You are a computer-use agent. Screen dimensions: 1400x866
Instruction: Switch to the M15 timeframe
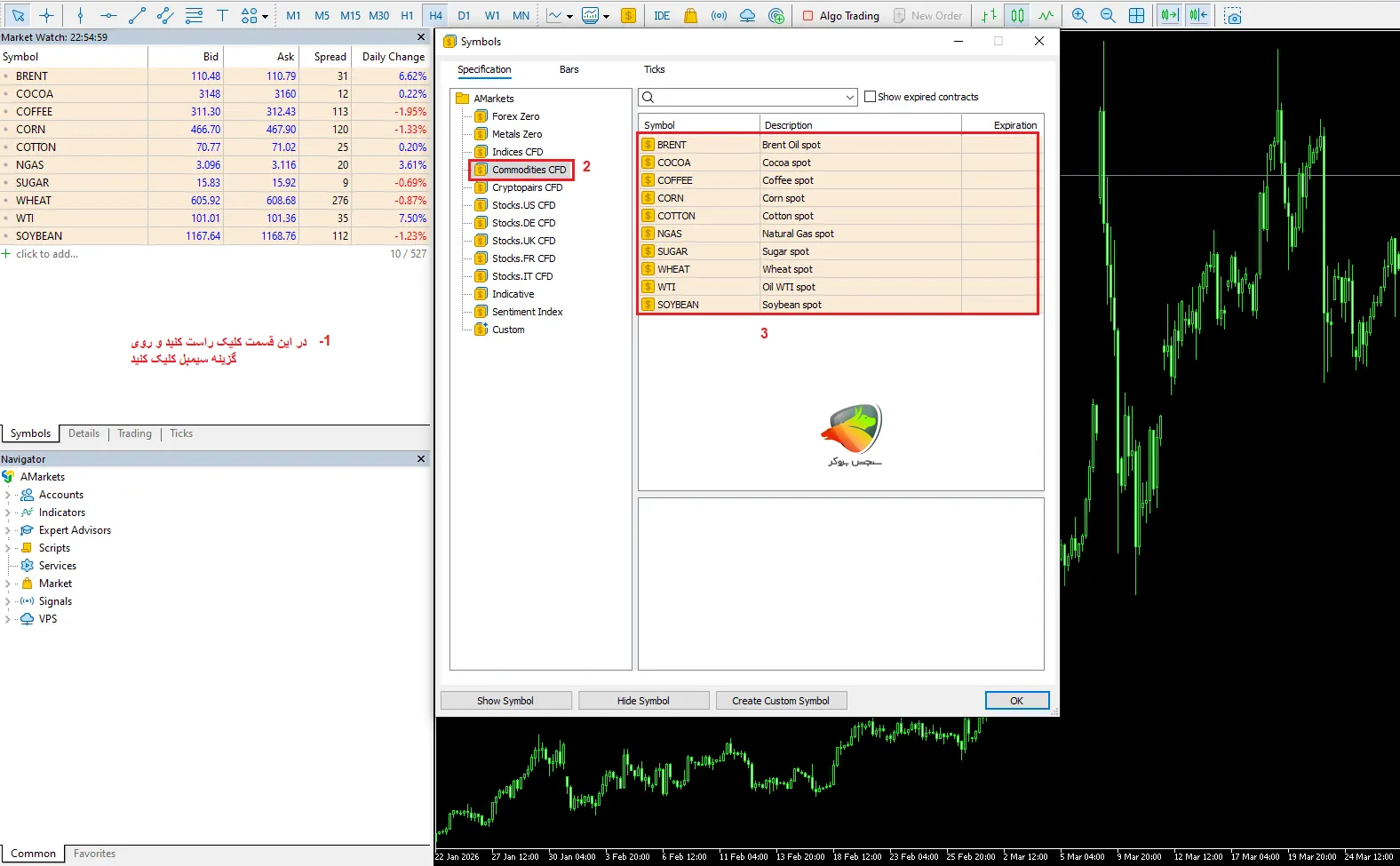click(350, 15)
